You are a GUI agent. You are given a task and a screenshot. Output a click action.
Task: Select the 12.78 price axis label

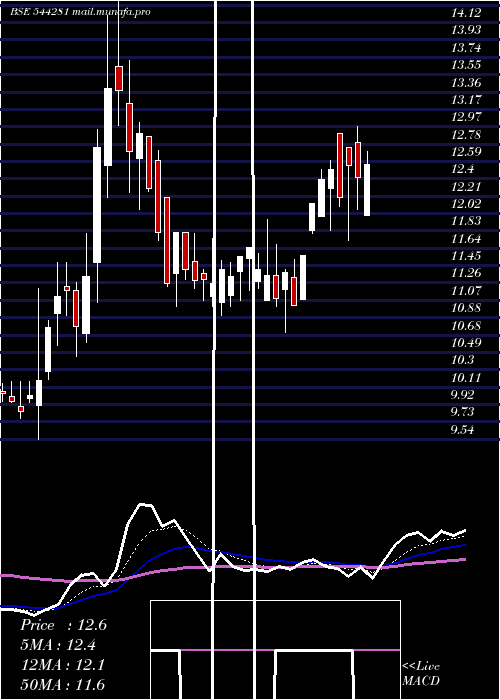(466, 134)
